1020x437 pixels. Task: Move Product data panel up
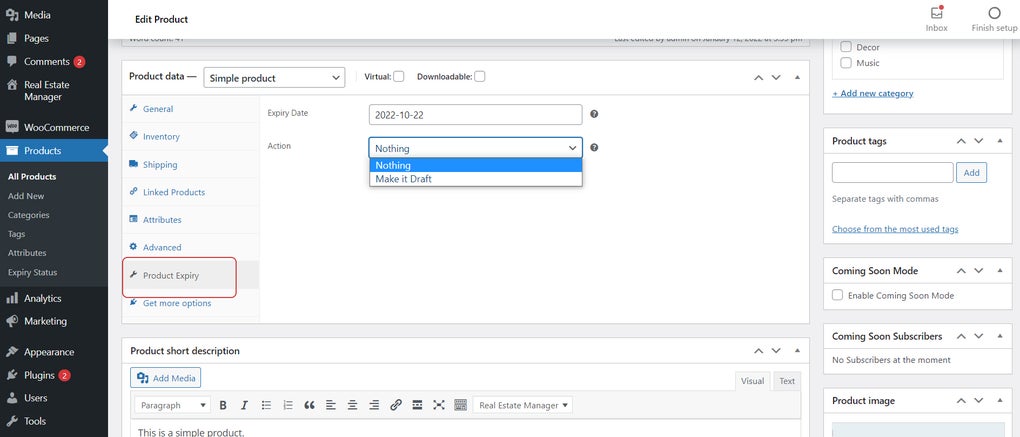[758, 77]
